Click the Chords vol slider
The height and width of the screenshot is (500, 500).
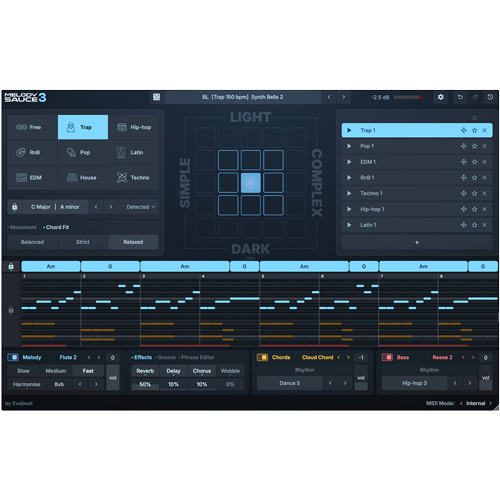pyautogui.click(x=361, y=378)
